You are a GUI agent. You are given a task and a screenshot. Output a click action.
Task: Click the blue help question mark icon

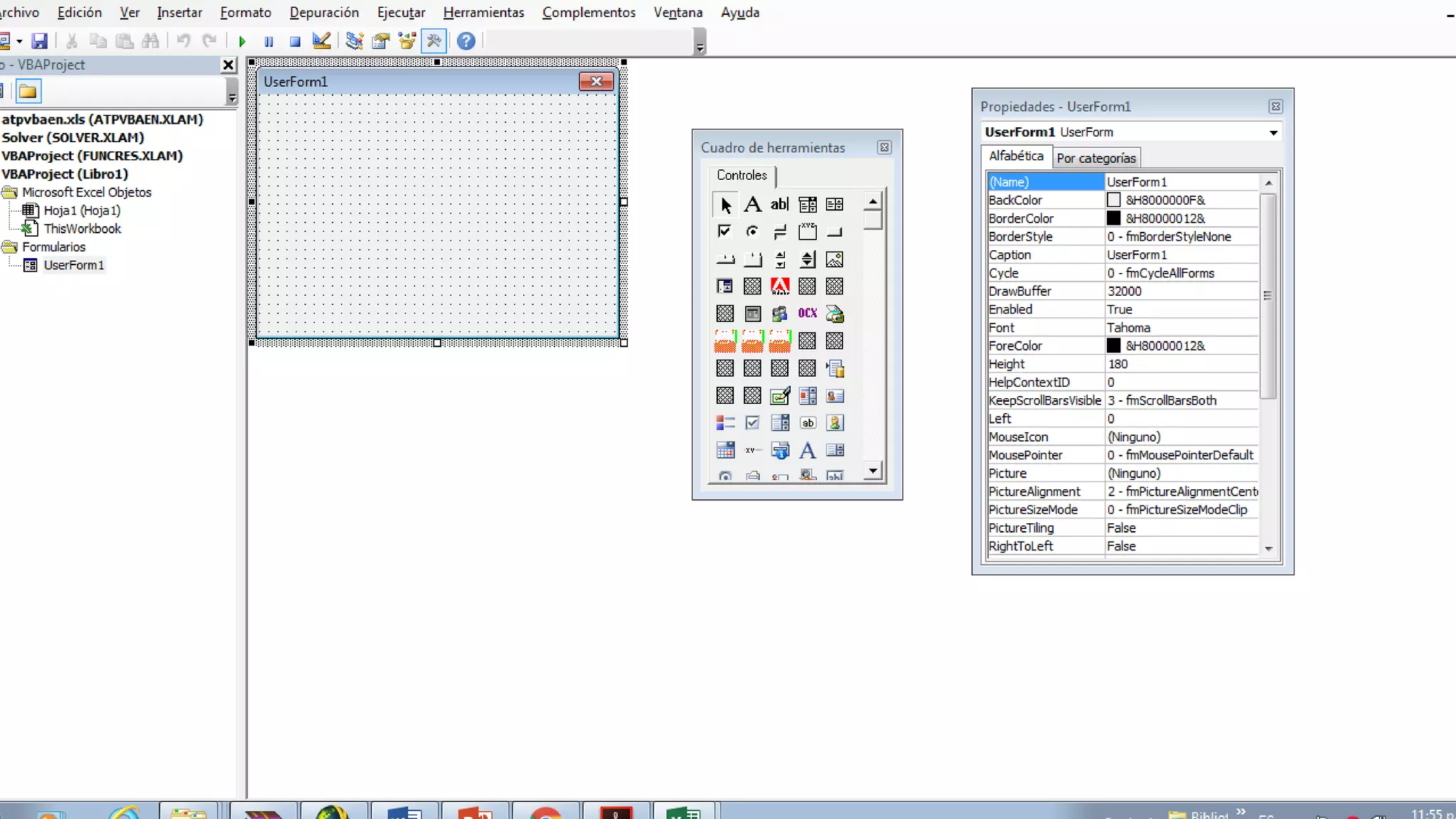pos(466,41)
